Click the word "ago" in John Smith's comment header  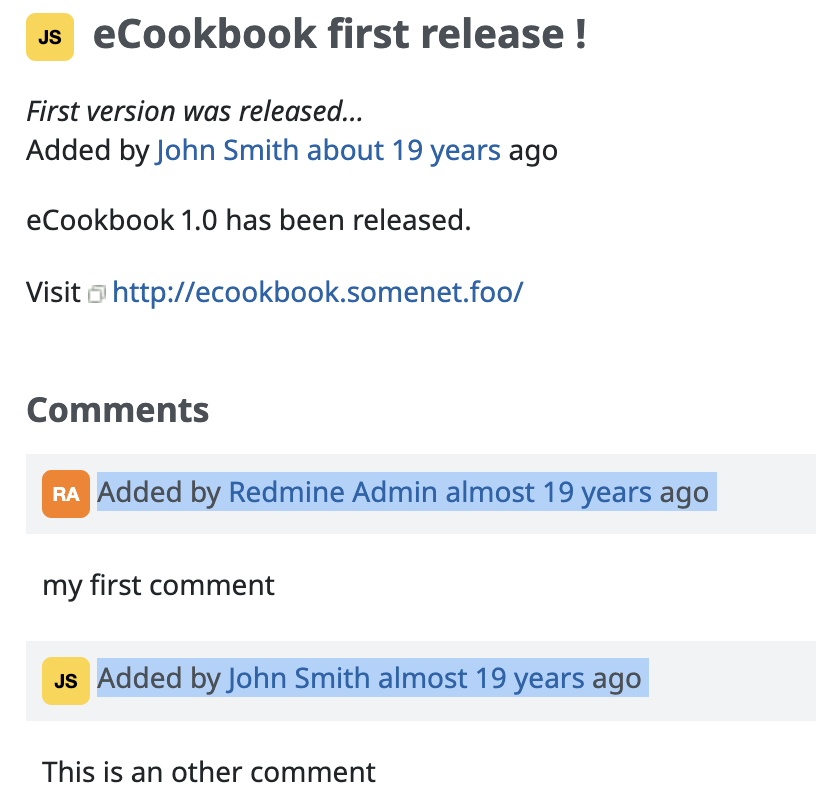coord(616,679)
